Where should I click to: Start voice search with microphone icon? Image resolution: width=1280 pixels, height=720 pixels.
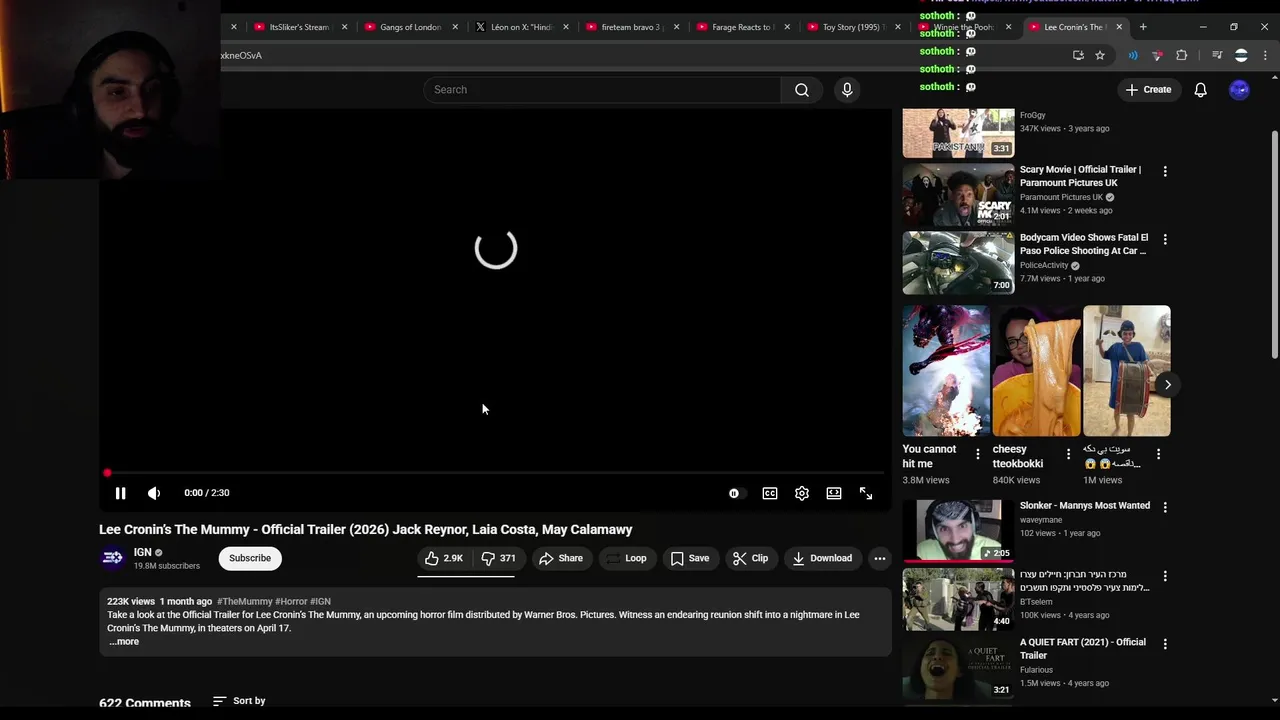[847, 90]
